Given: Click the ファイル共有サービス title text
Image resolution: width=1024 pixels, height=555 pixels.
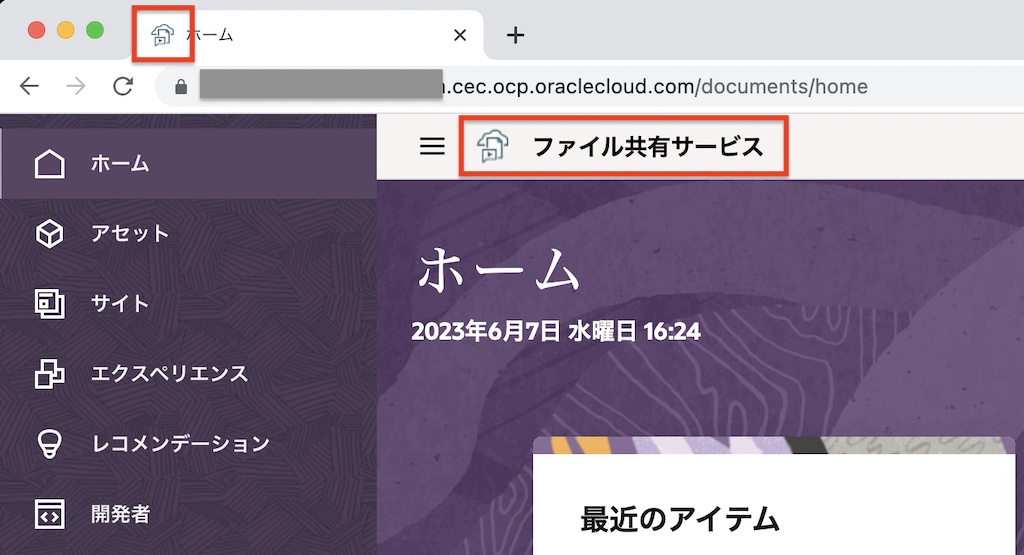Looking at the screenshot, I should tap(648, 146).
